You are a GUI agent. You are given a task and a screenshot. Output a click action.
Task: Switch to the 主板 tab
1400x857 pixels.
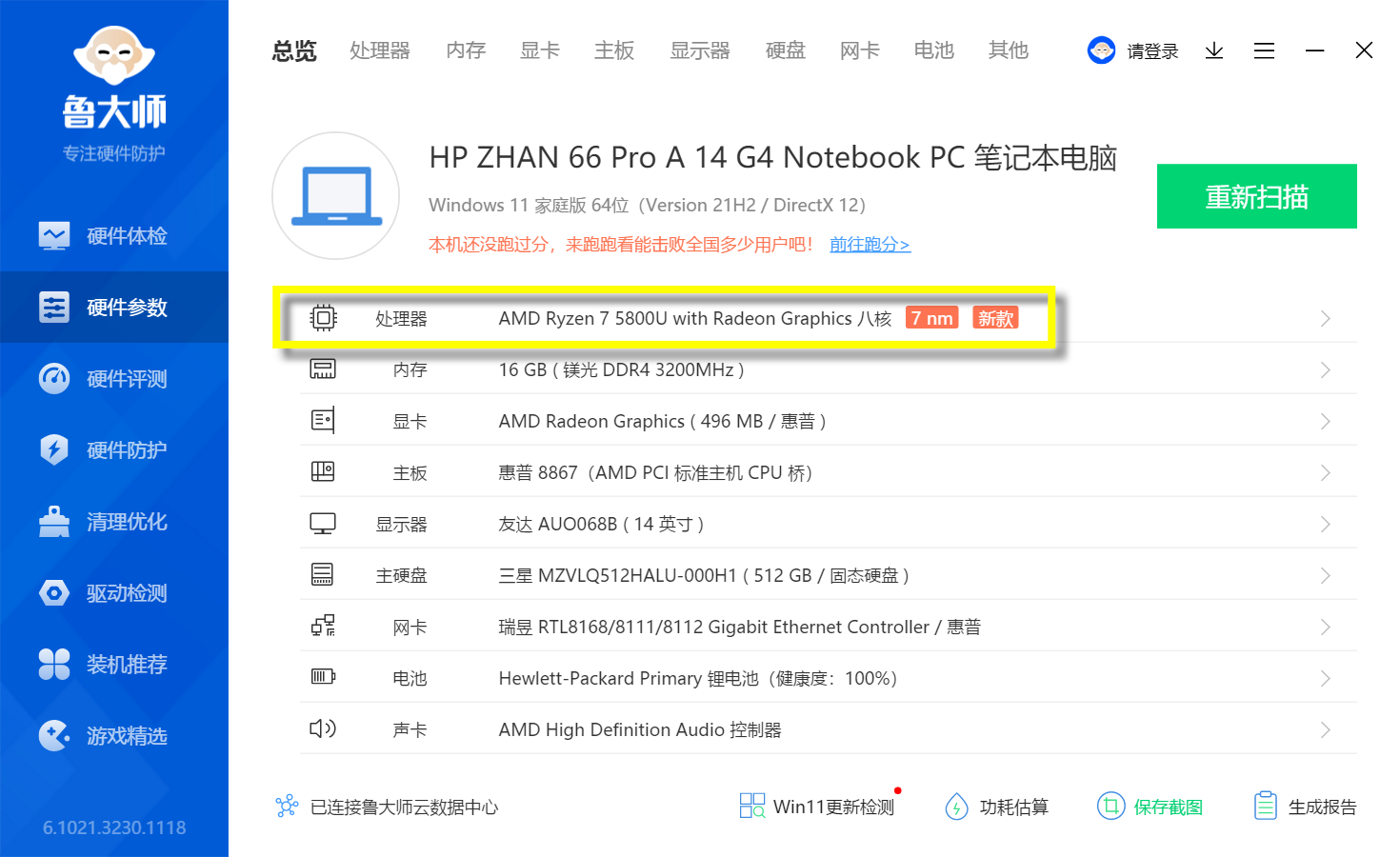point(614,50)
